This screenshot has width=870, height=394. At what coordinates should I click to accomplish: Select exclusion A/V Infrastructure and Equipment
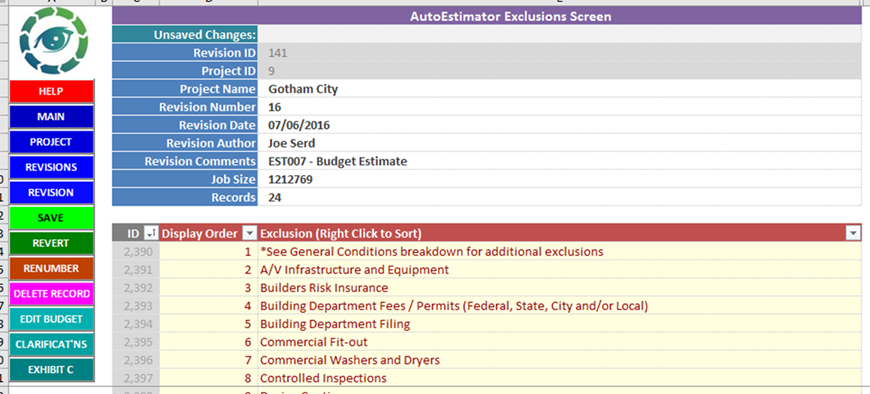pos(559,270)
